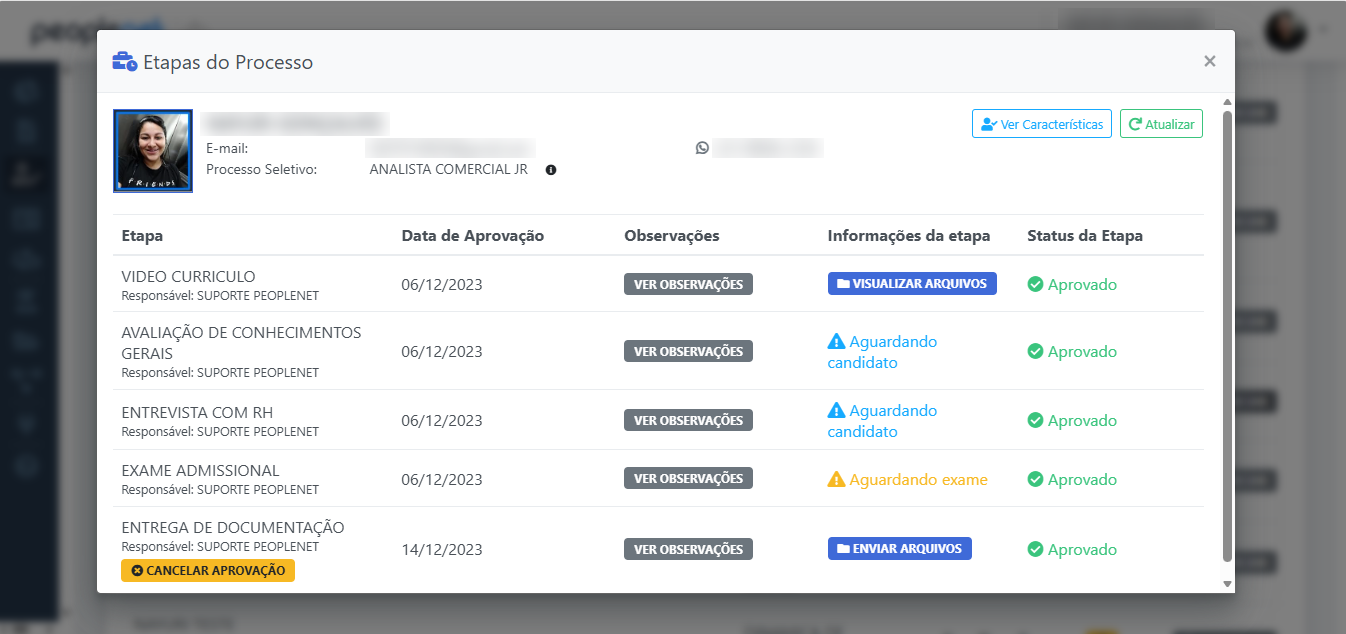
Task: Click the Status da Etapa column header
Action: pos(1085,236)
